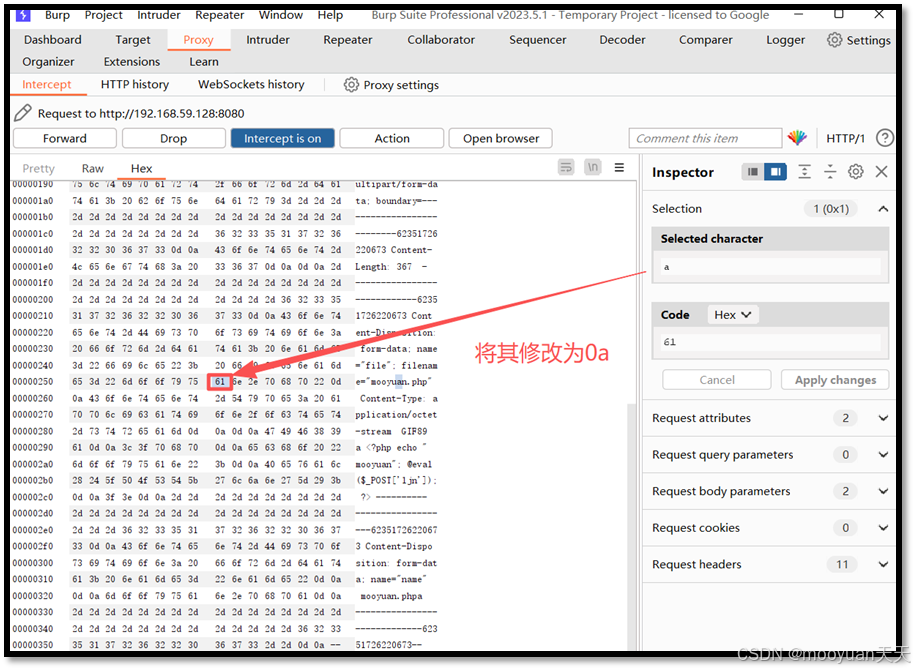Switch to the Target tab
Viewport: 915px width, 670px height.
(x=132, y=40)
